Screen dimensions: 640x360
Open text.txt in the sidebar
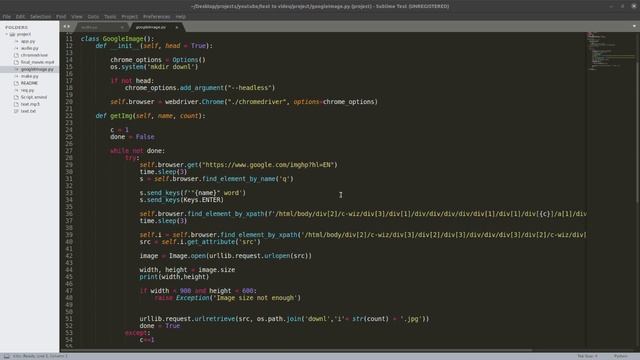[x=28, y=111]
